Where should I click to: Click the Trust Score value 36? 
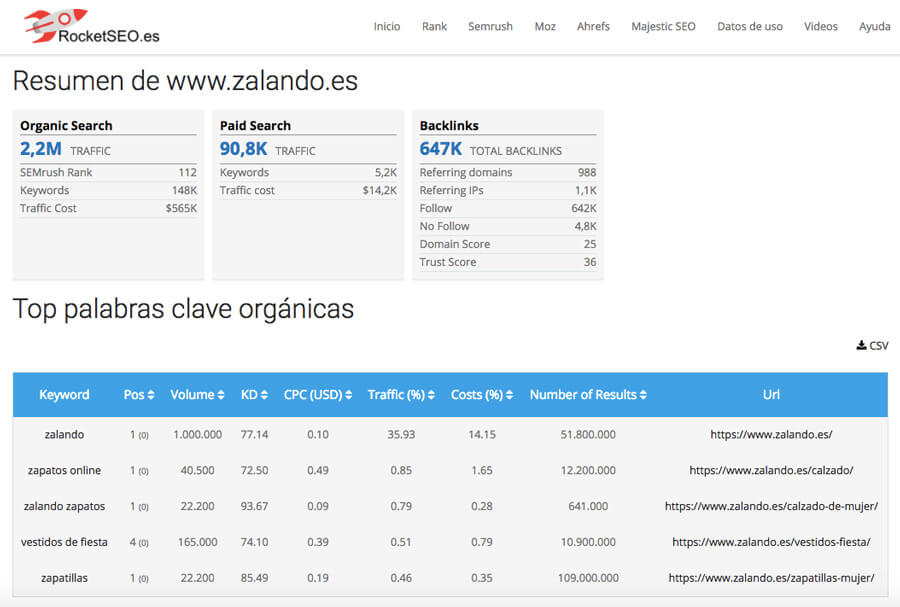(590, 262)
